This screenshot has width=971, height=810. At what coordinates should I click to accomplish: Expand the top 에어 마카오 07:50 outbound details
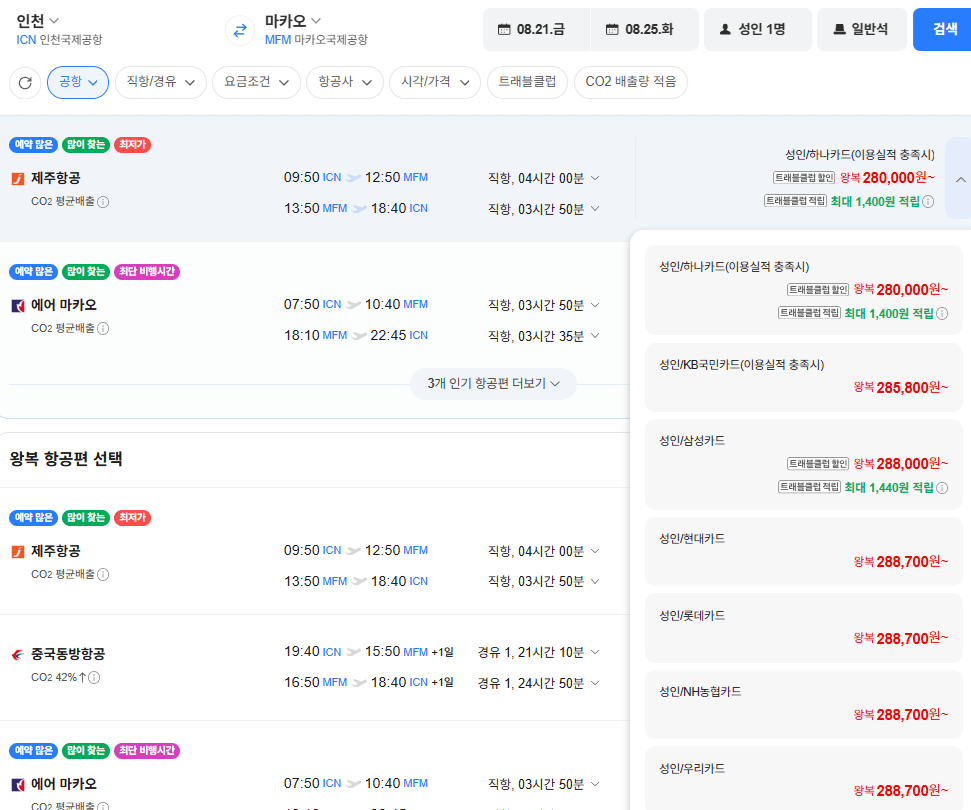pos(594,305)
